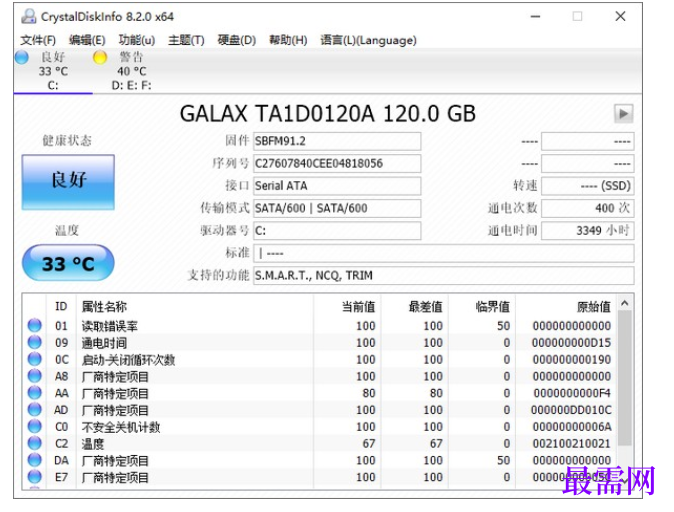The height and width of the screenshot is (512, 674).
Task: Click raw value 0000000000F4
Action: pyautogui.click(x=572, y=393)
